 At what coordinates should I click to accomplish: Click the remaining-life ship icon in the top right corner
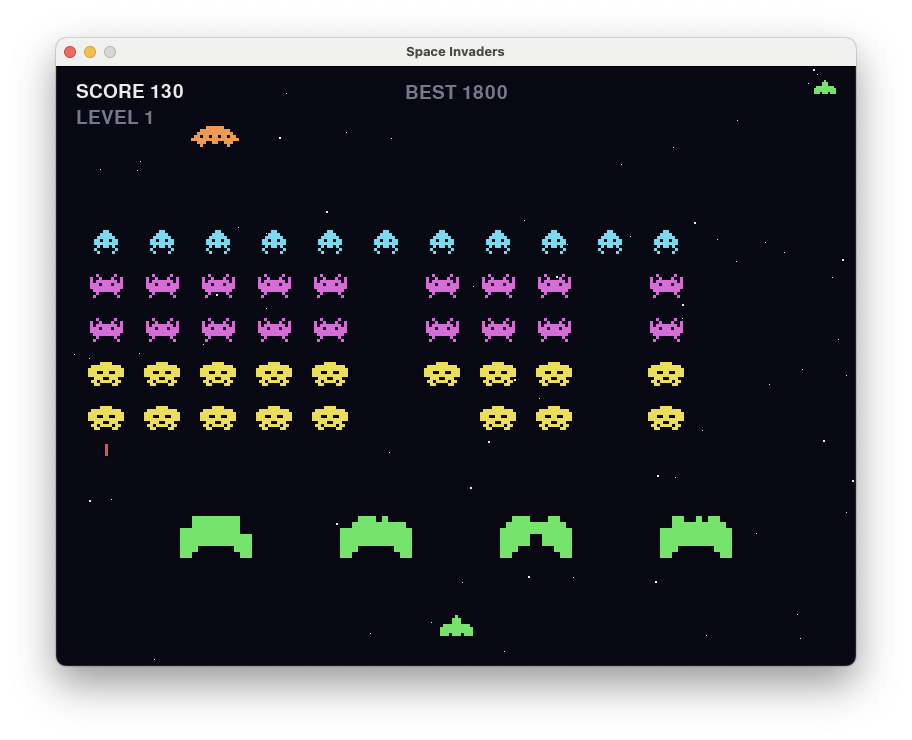click(x=825, y=88)
